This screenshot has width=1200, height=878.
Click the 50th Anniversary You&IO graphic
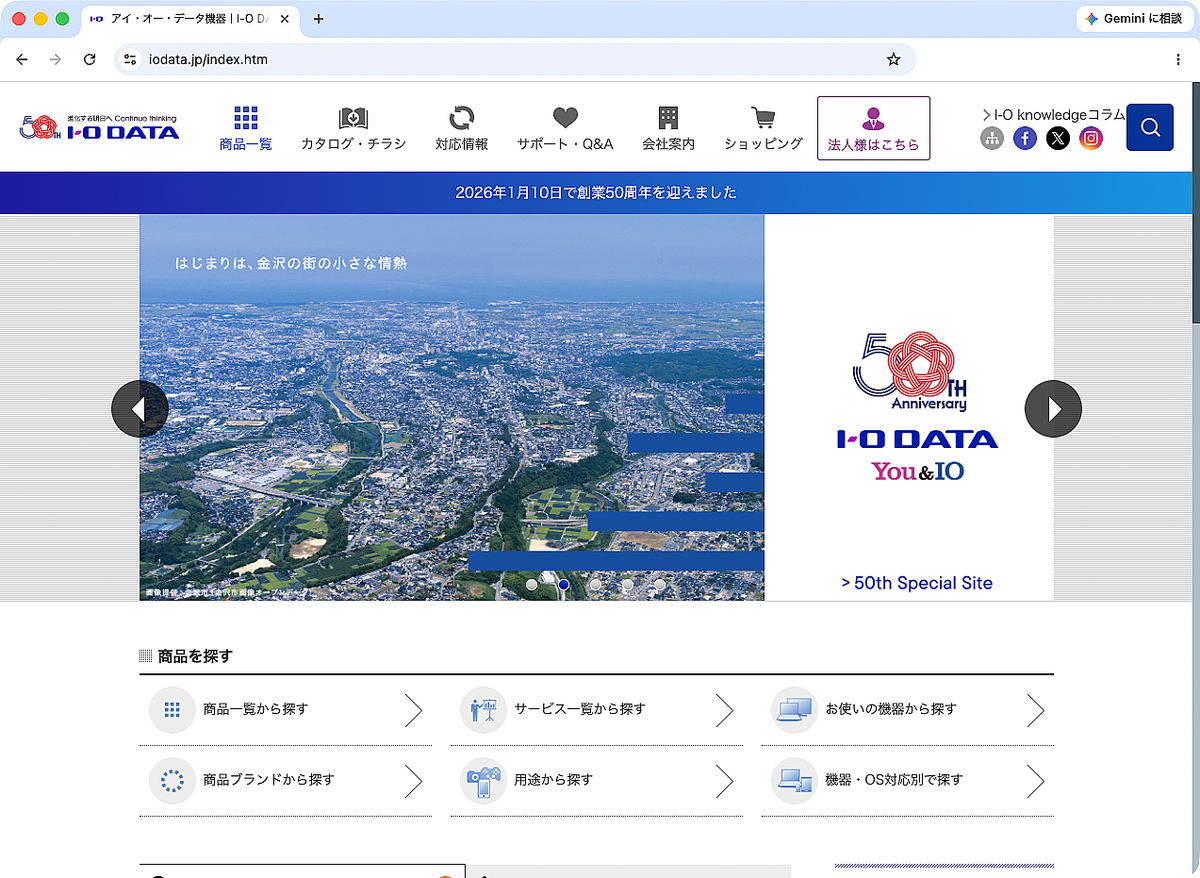point(917,408)
